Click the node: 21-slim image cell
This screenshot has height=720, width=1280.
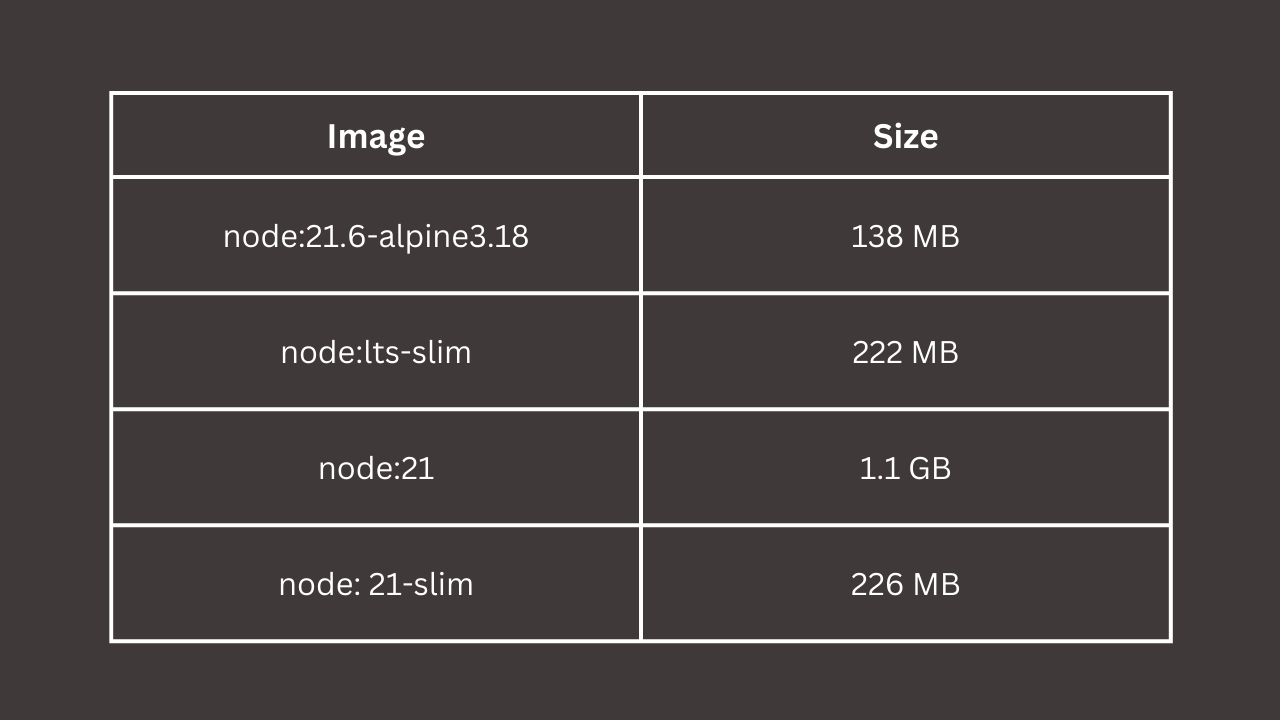click(376, 584)
